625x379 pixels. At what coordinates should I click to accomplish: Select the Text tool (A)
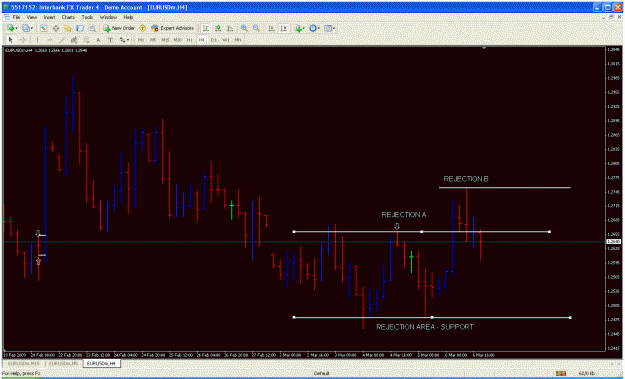pos(98,40)
